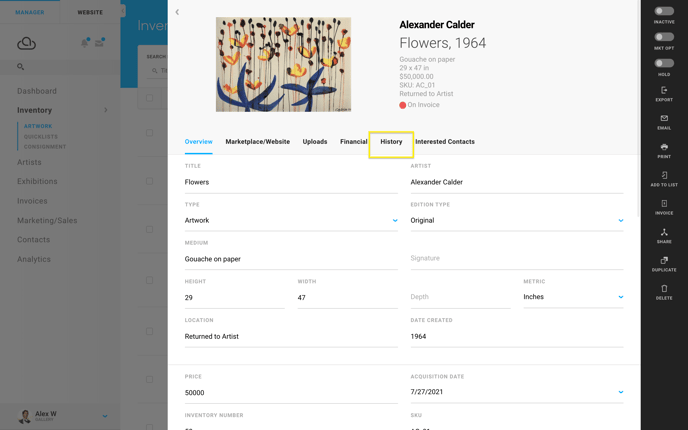
Task: Click the Share icon
Action: click(x=664, y=232)
